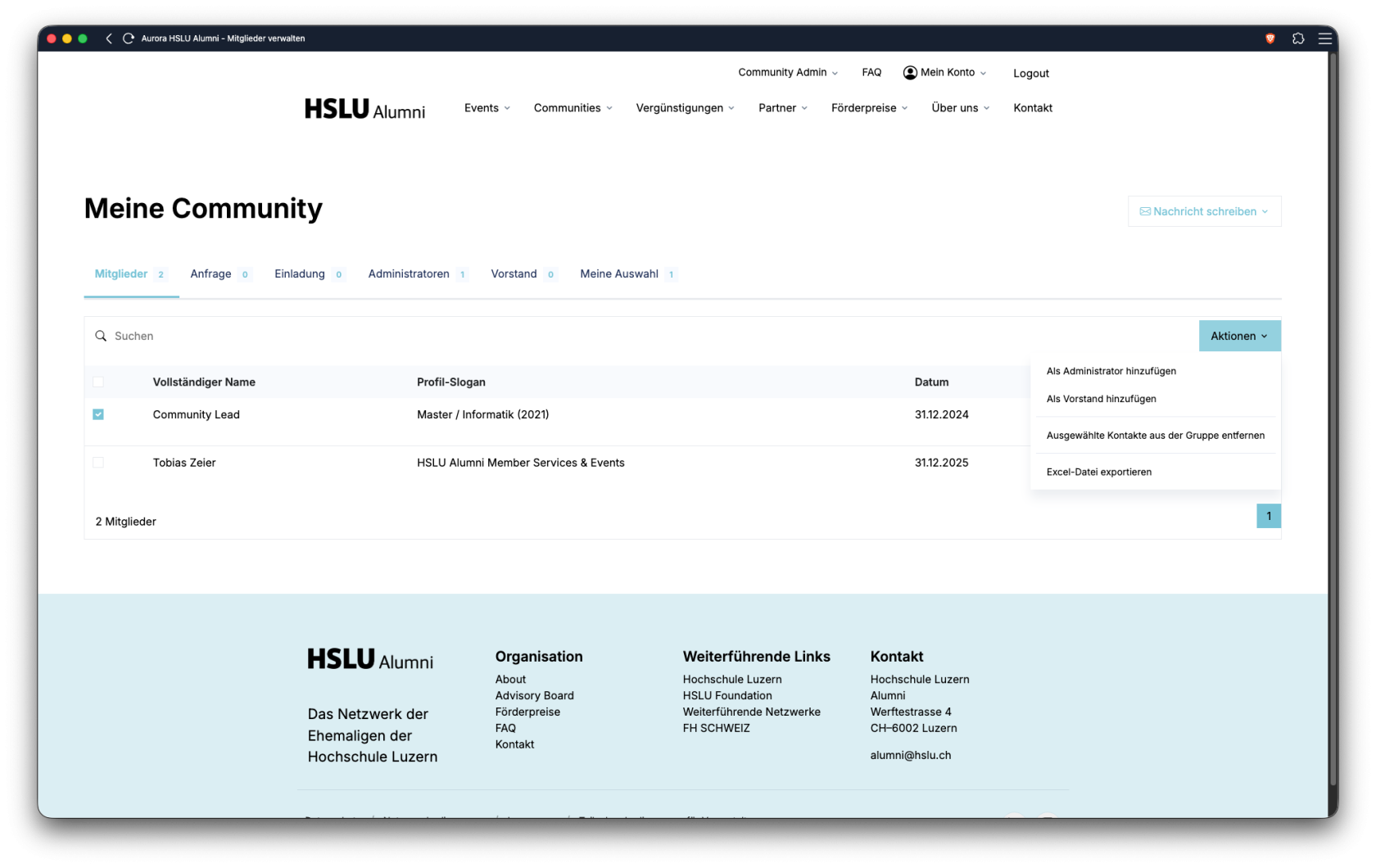Image resolution: width=1376 pixels, height=868 pixels.
Task: Click the alumni@hslu.ch email link
Action: [911, 755]
